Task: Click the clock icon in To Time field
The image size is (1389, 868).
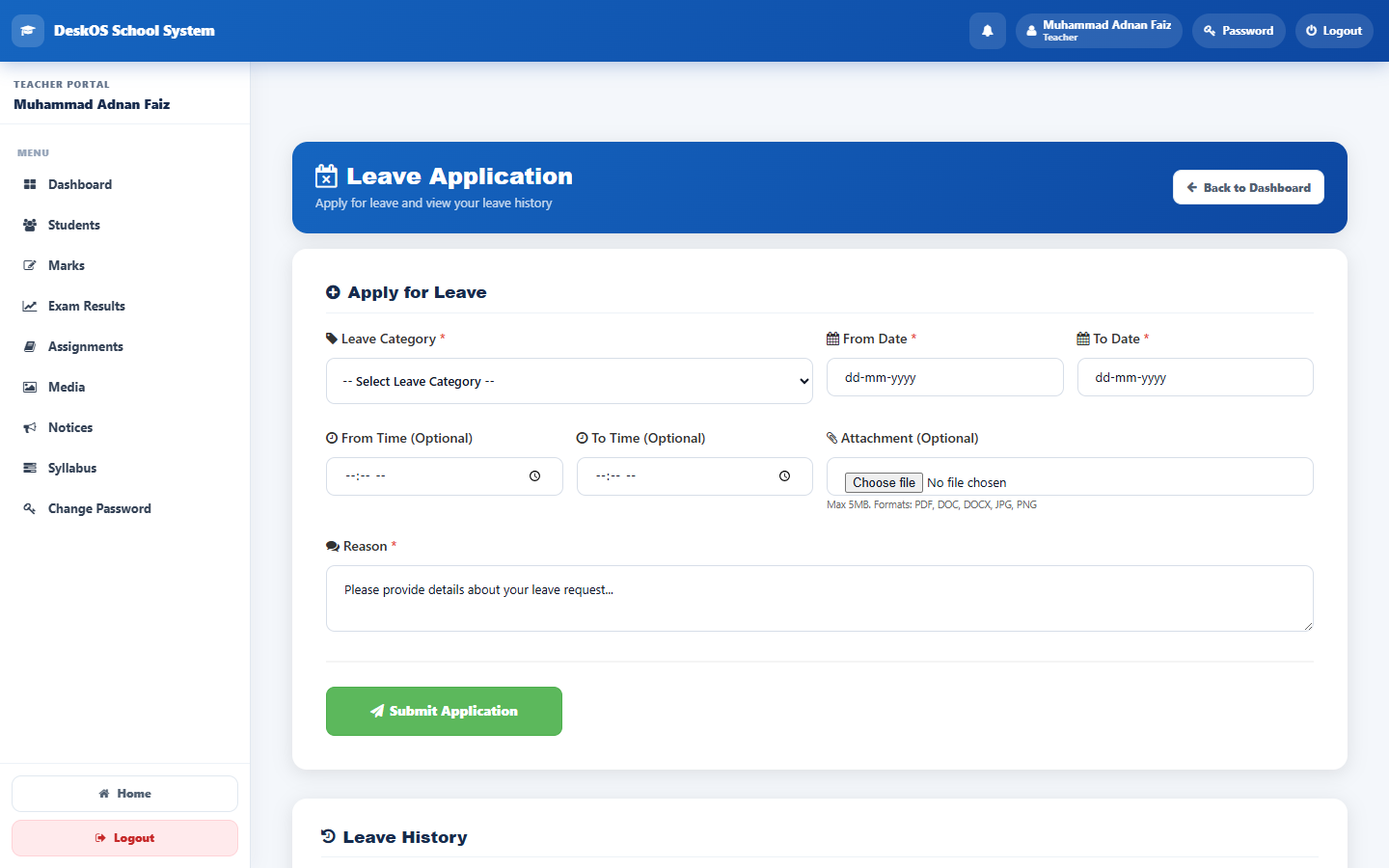Action: 785,476
